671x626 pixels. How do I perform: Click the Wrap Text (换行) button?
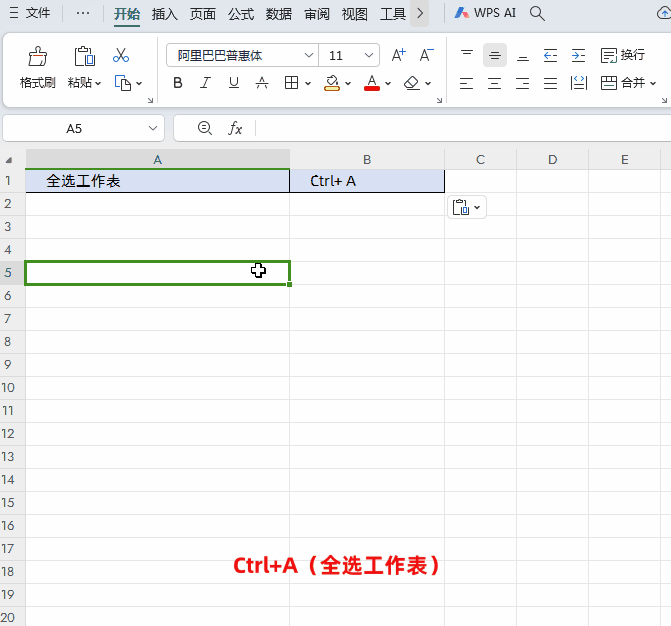point(623,55)
